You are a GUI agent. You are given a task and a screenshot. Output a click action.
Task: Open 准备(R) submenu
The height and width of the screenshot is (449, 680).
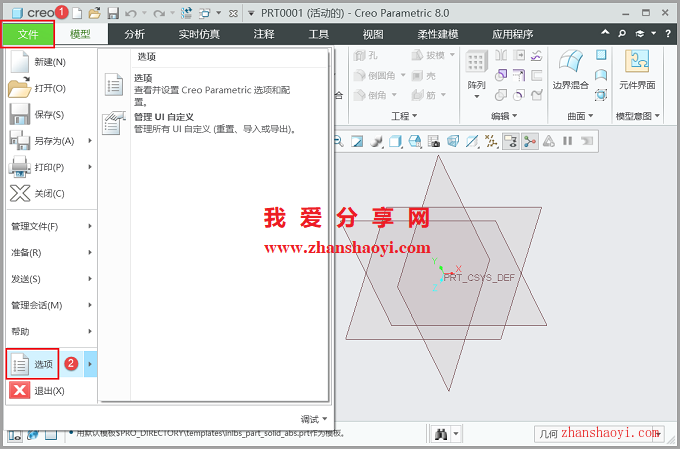[52, 252]
